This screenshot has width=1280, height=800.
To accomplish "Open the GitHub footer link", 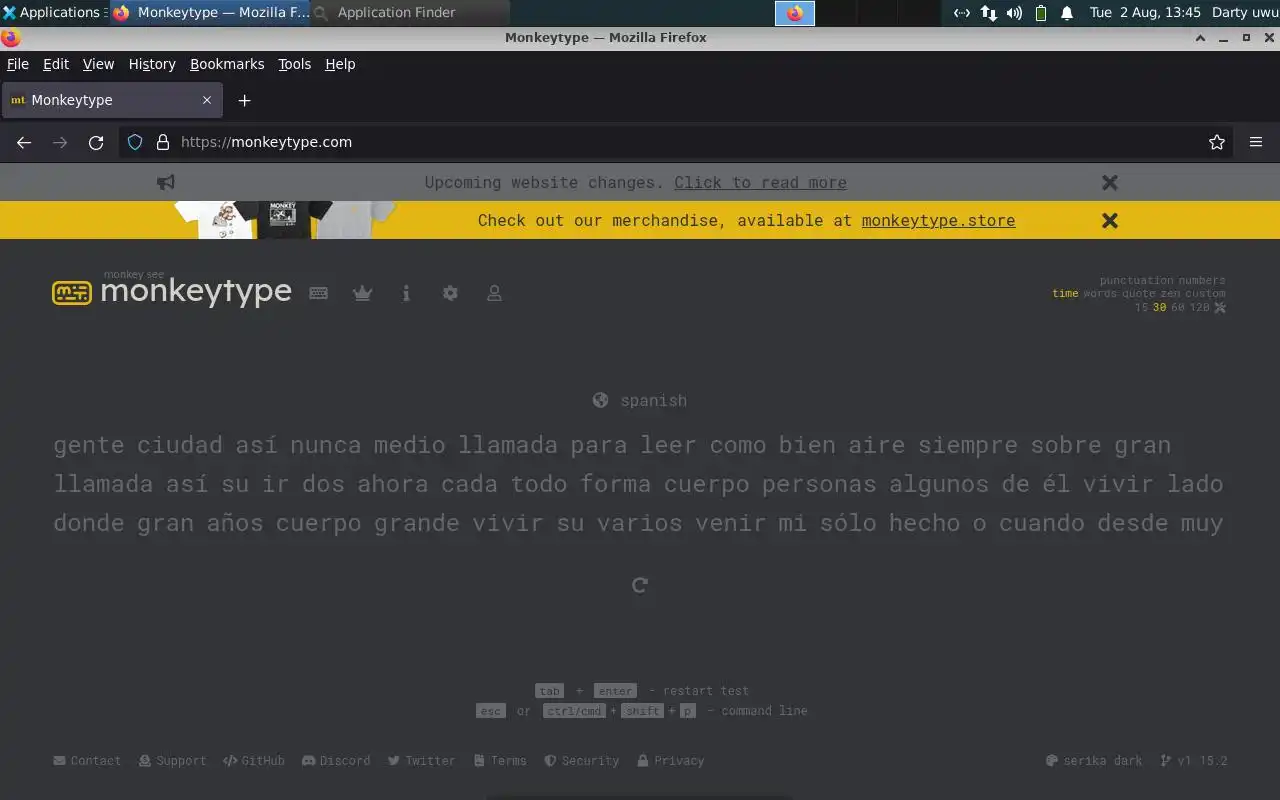I will pos(254,761).
